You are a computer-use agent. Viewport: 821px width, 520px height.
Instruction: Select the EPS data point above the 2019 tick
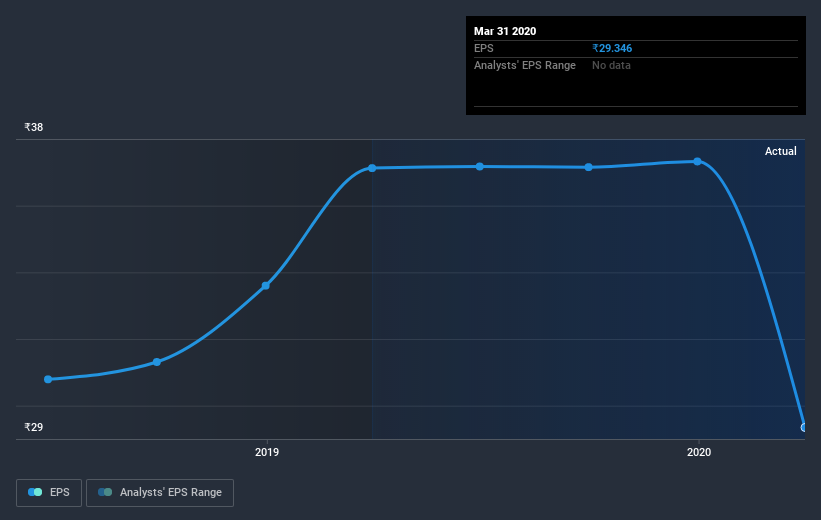coord(265,285)
